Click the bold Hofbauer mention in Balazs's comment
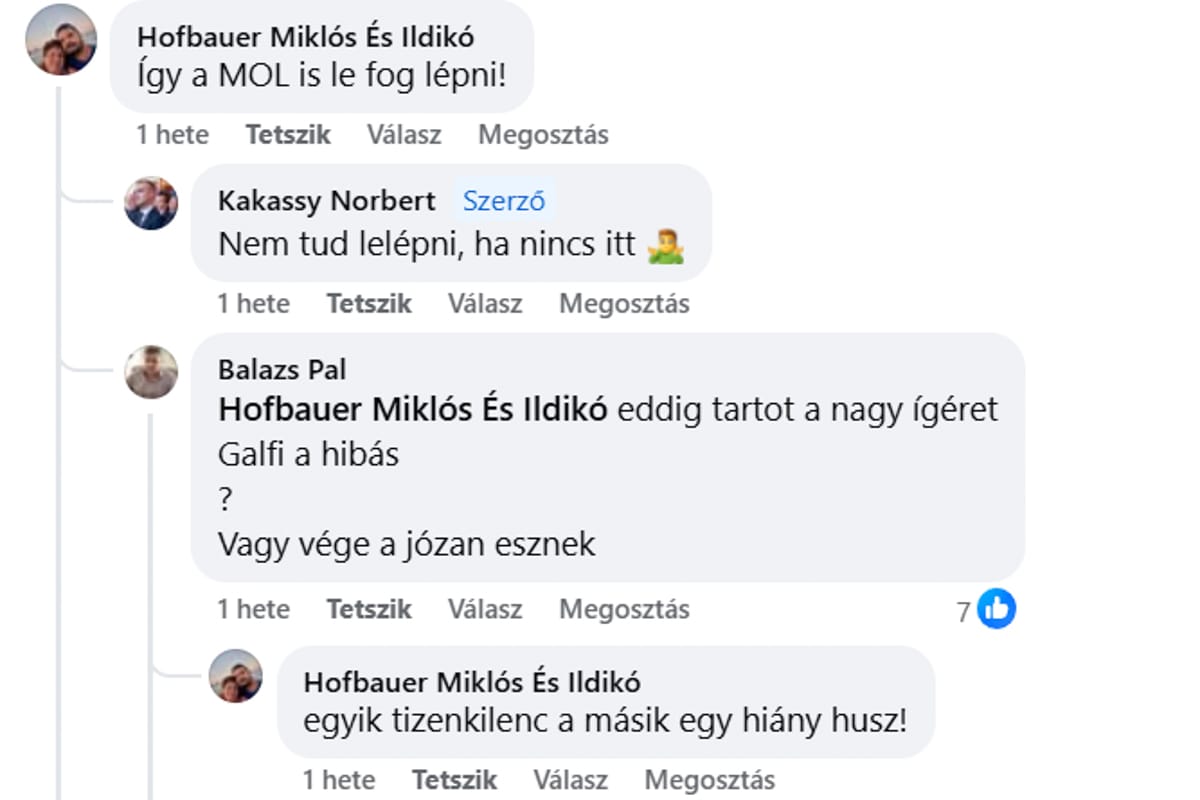This screenshot has width=1200, height=800. [413, 410]
